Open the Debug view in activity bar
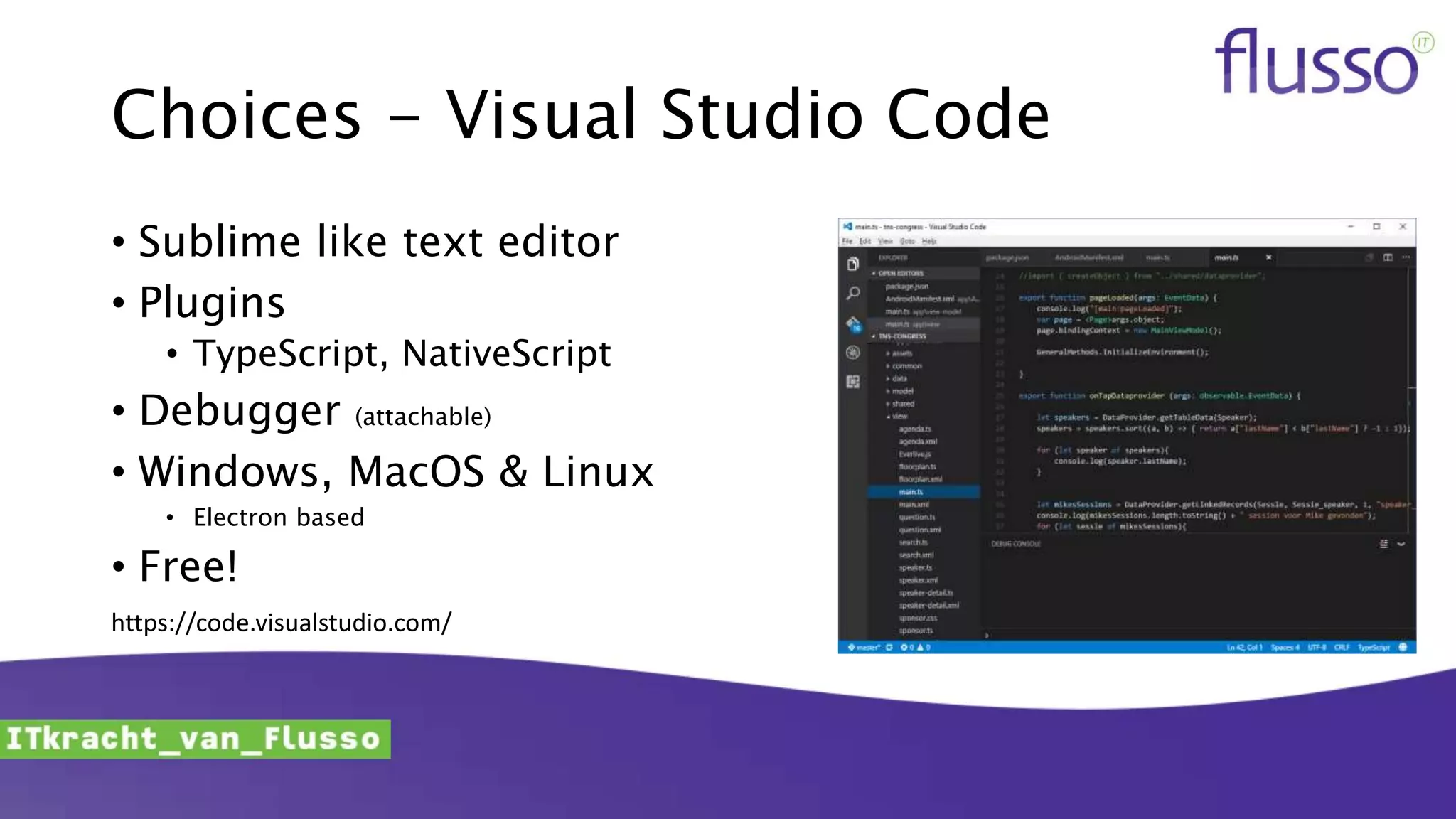Viewport: 1456px width, 819px height. click(x=853, y=352)
